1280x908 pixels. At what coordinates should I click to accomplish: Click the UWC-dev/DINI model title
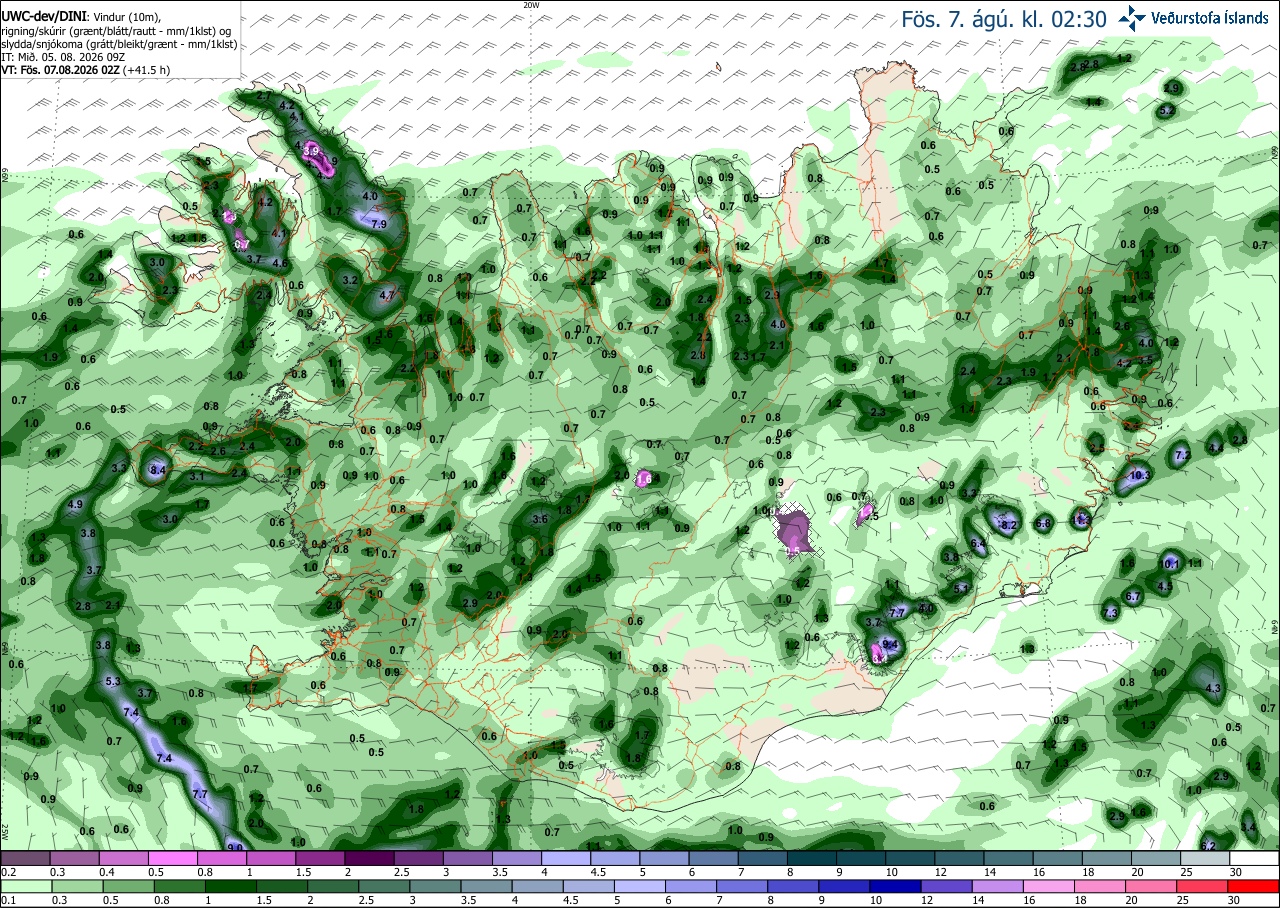click(x=43, y=17)
